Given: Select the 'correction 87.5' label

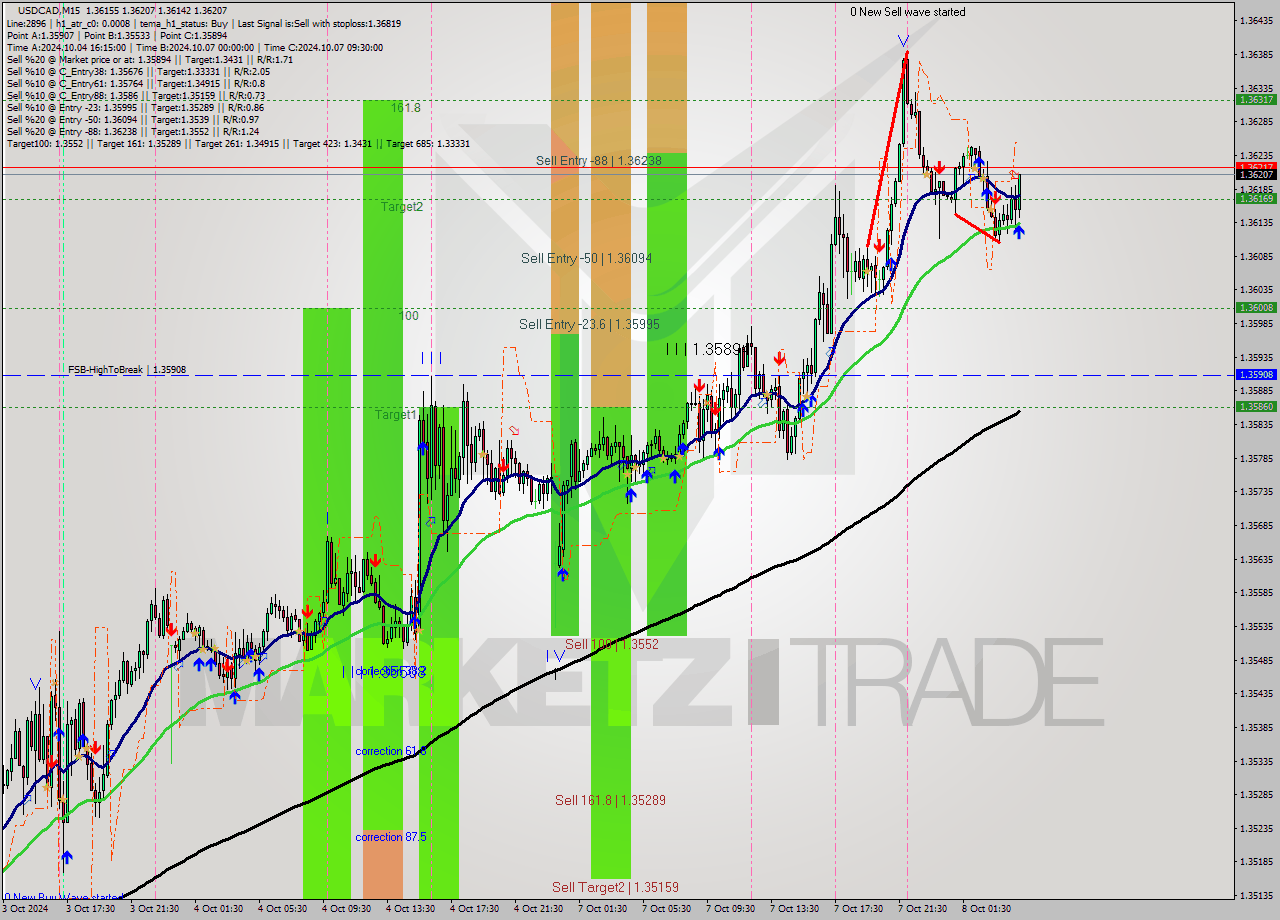Looking at the screenshot, I should 390,837.
